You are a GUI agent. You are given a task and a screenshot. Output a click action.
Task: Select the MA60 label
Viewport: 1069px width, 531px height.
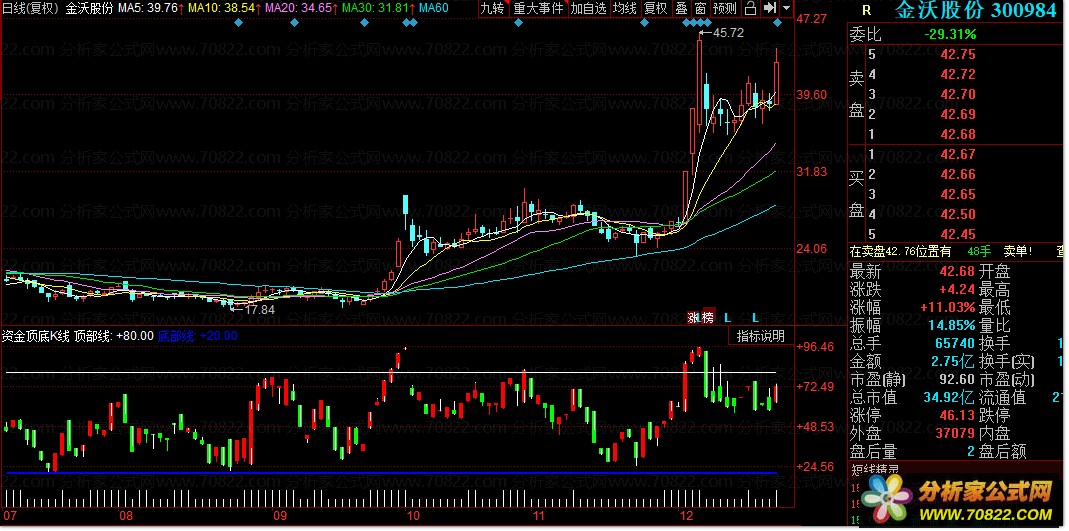coord(434,8)
